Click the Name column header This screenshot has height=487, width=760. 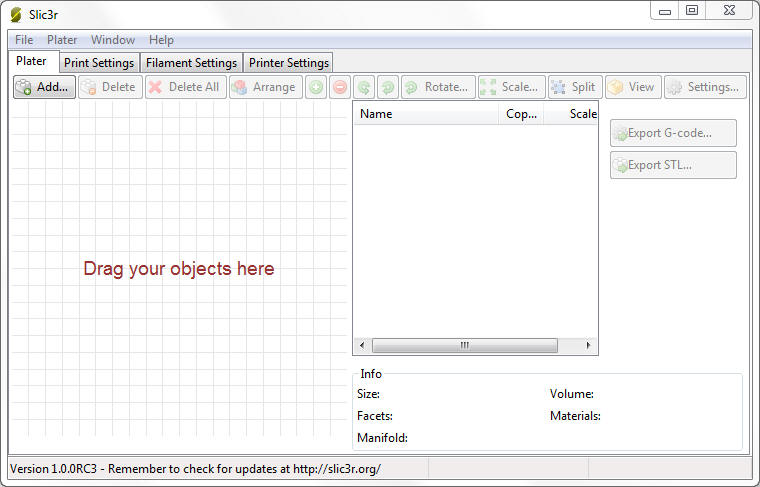point(426,114)
